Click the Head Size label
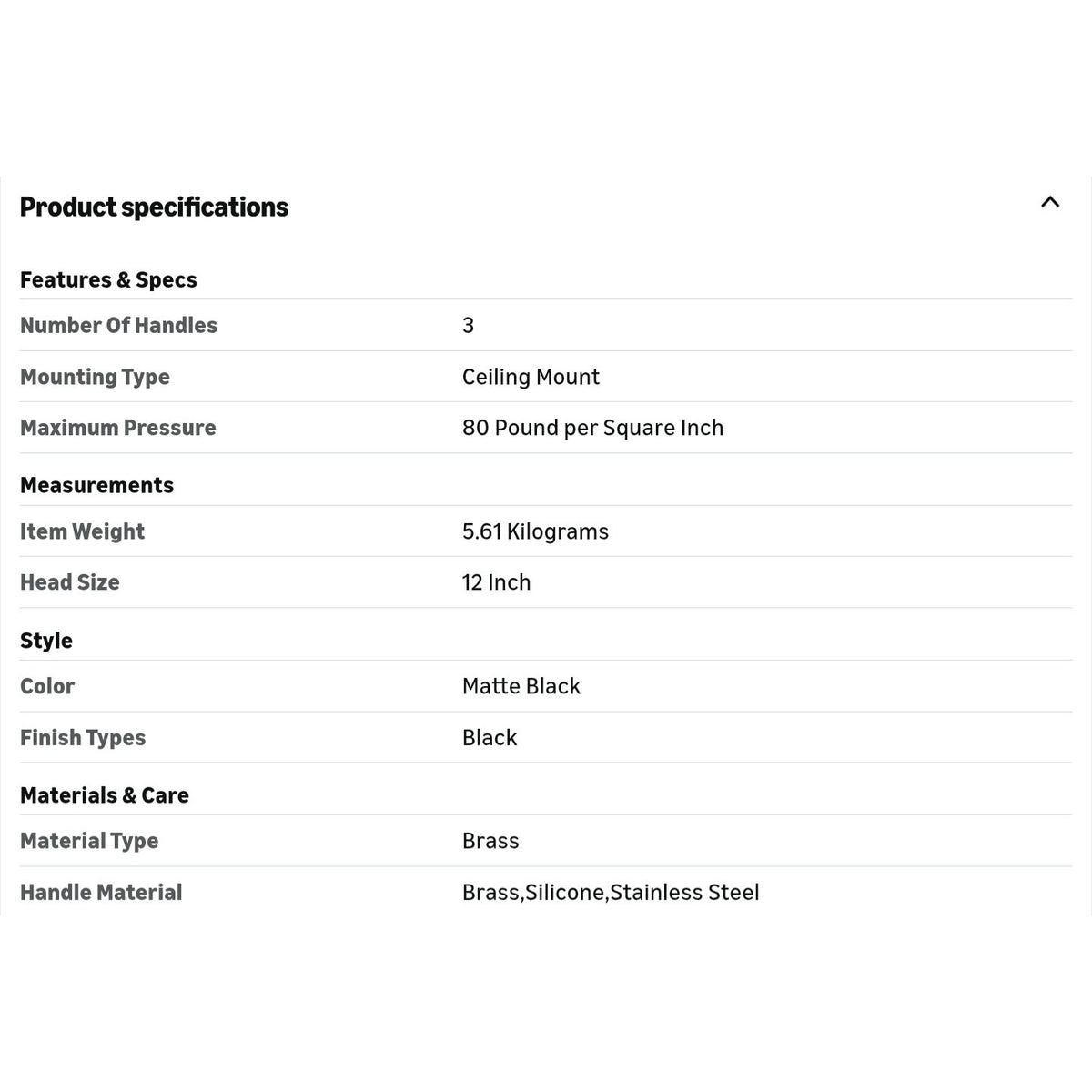This screenshot has width=1092, height=1092. 69,582
